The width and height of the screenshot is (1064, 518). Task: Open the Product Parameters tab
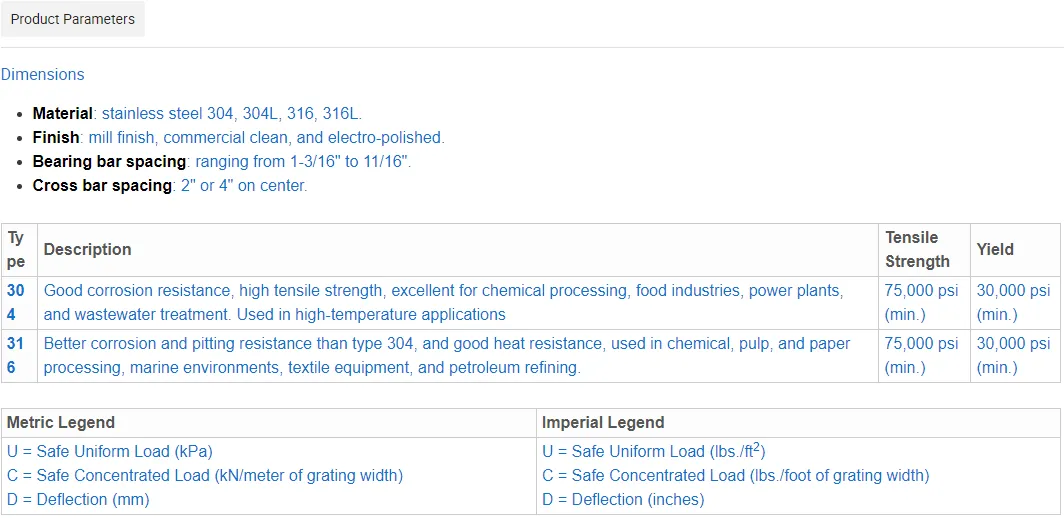[73, 19]
